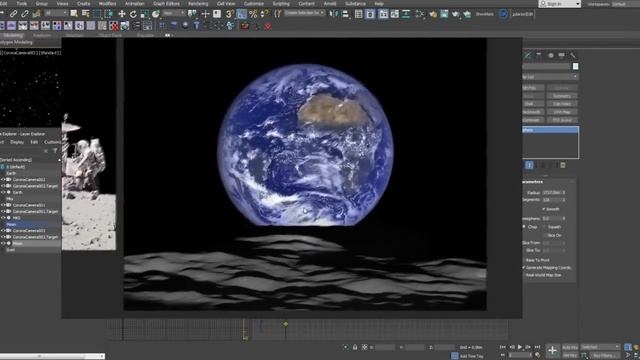
Task: Select the Move transform tool
Action: pos(122,14)
